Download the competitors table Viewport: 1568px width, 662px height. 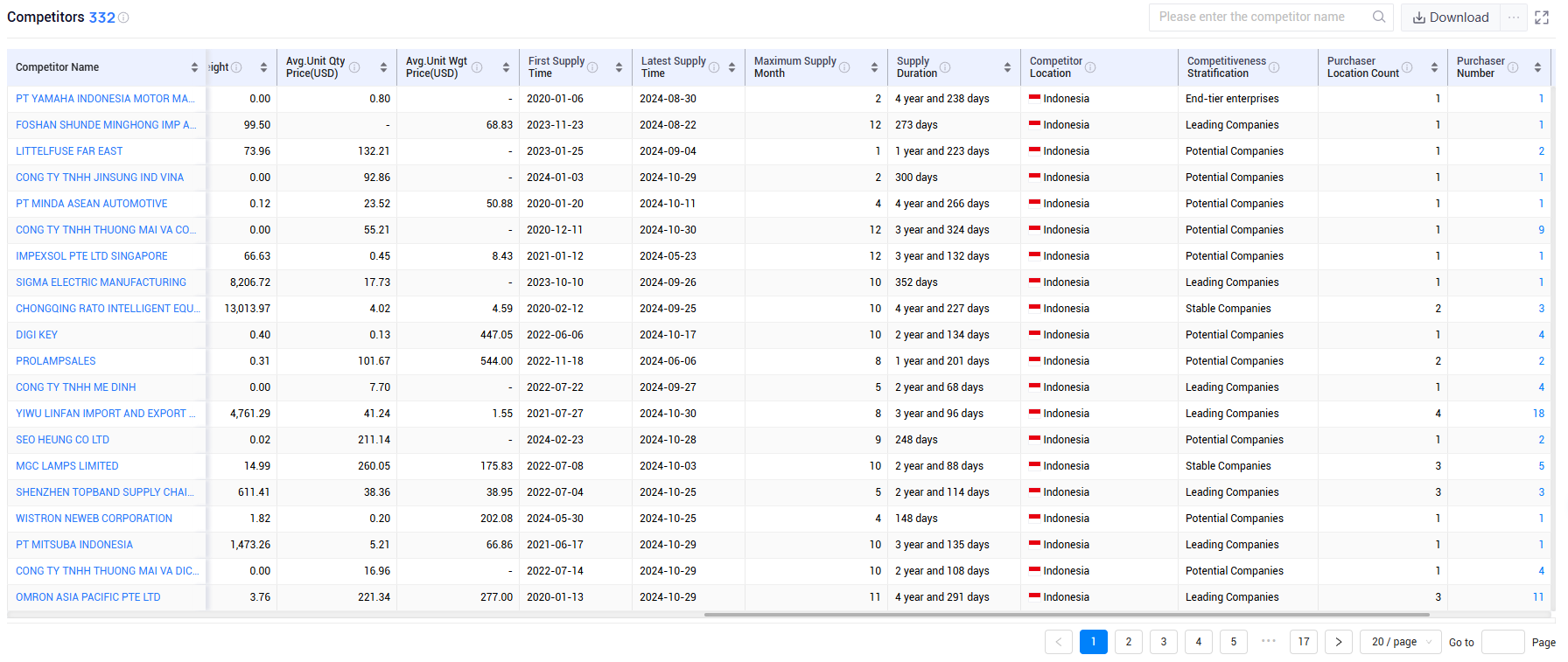pyautogui.click(x=1451, y=17)
